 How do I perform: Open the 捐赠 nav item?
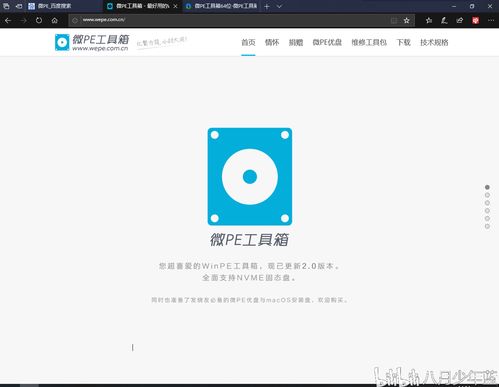tap(296, 43)
